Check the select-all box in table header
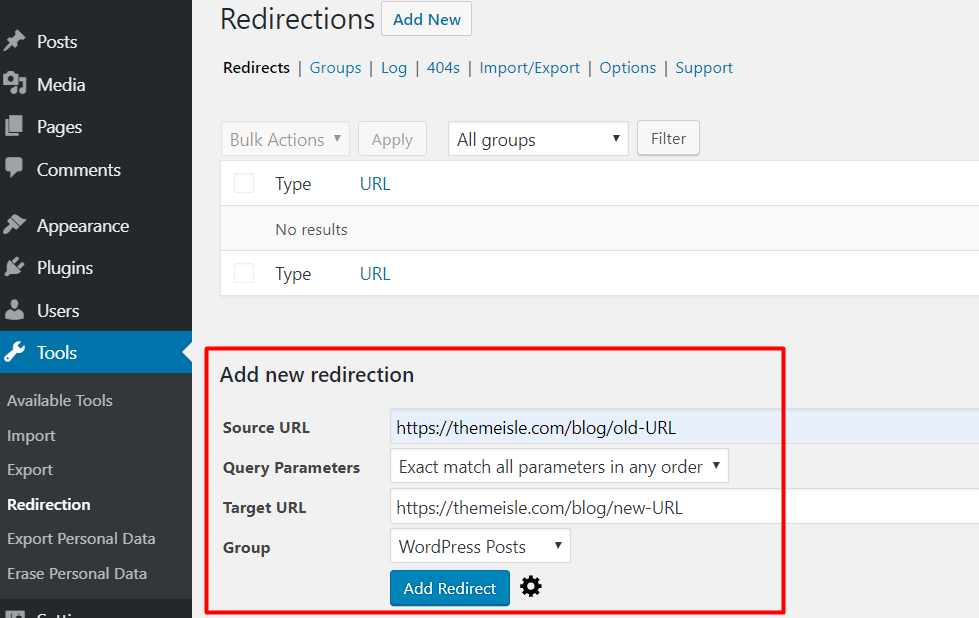The image size is (979, 618). tap(244, 183)
